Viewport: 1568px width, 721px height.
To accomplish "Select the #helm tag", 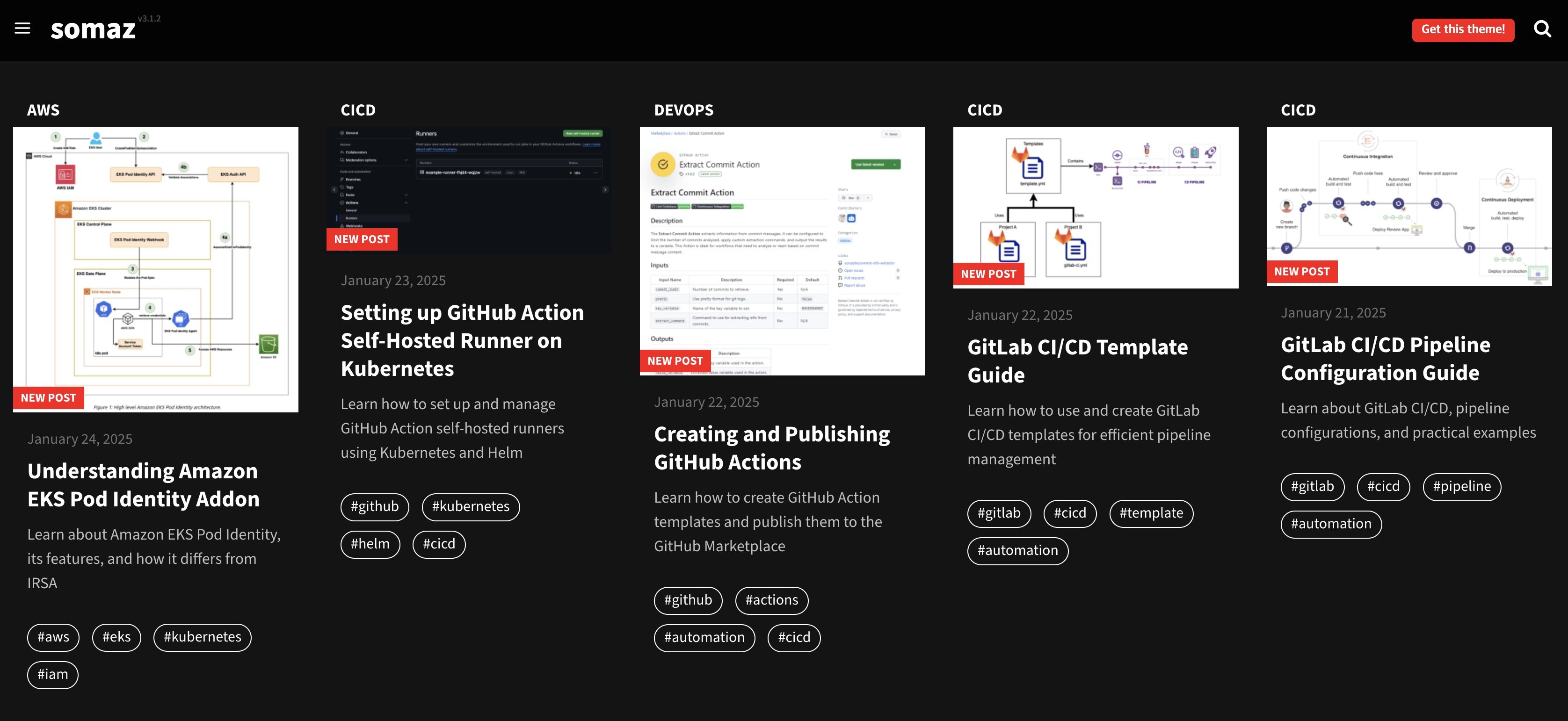I will (x=370, y=544).
